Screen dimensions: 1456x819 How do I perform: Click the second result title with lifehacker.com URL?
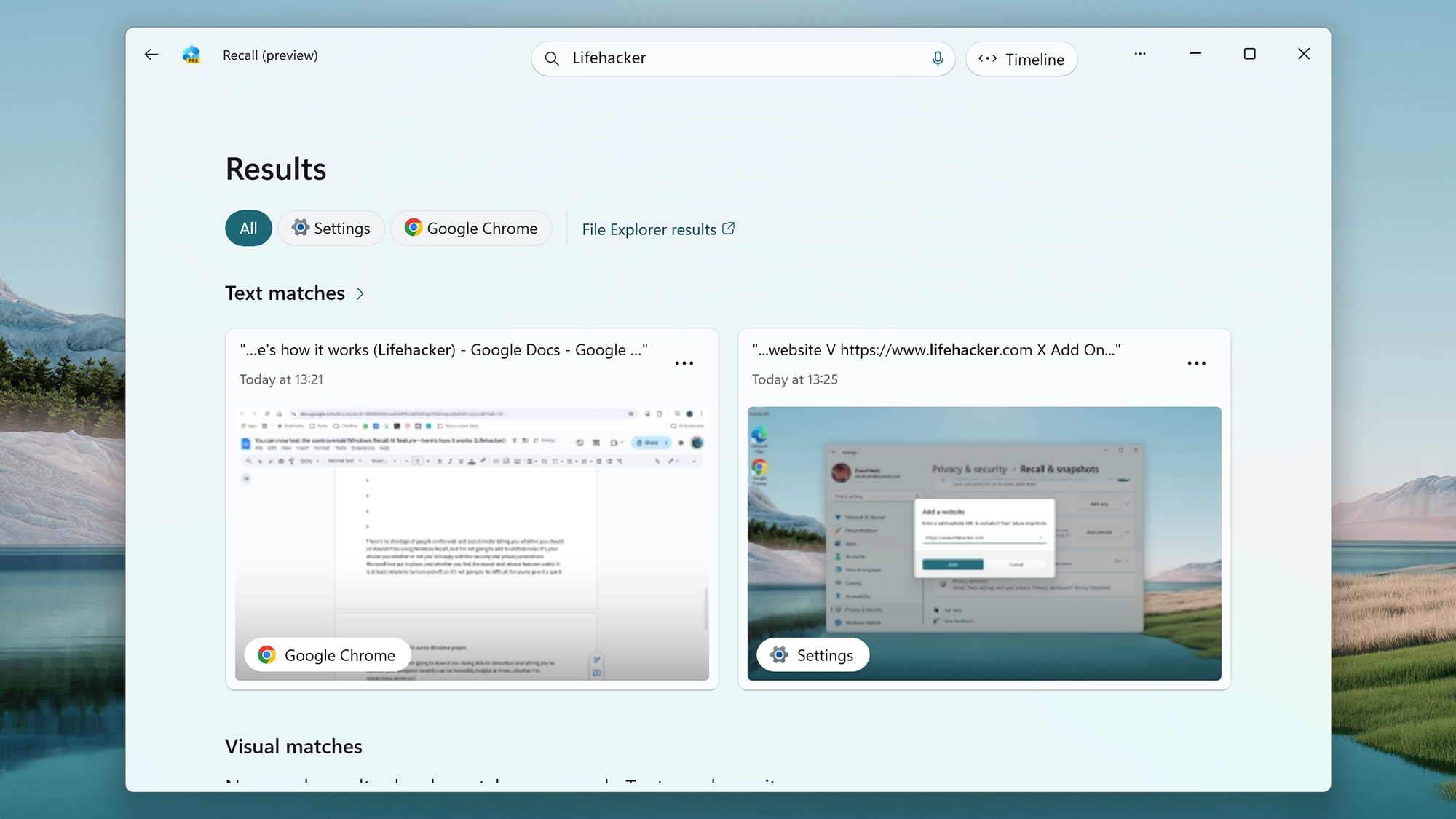coord(936,350)
